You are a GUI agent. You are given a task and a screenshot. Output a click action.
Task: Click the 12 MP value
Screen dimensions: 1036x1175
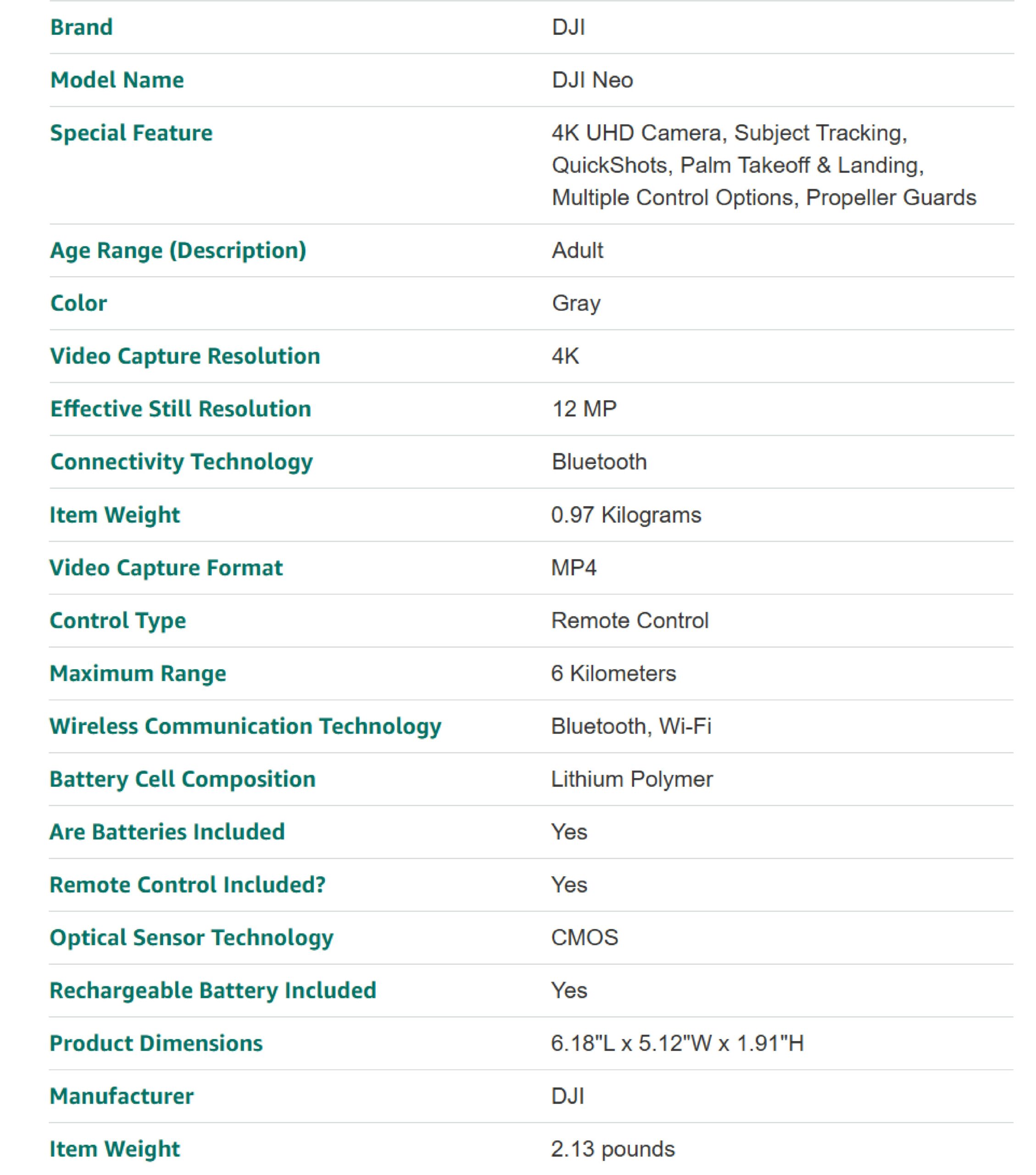tap(584, 409)
